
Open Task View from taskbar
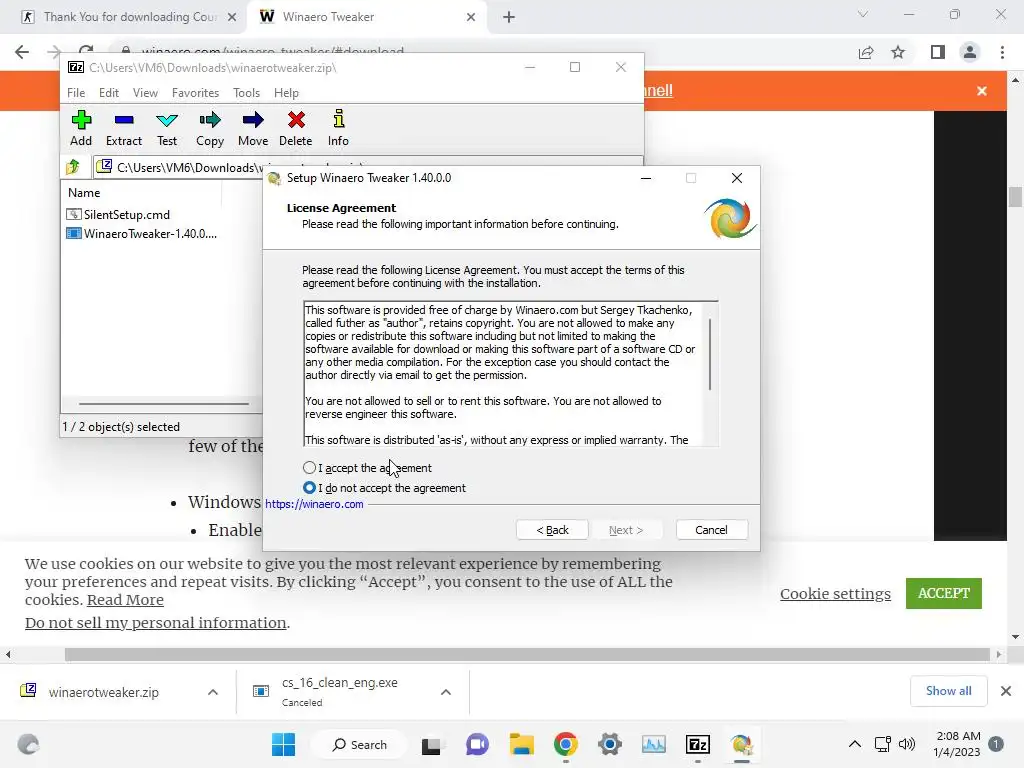coord(431,745)
